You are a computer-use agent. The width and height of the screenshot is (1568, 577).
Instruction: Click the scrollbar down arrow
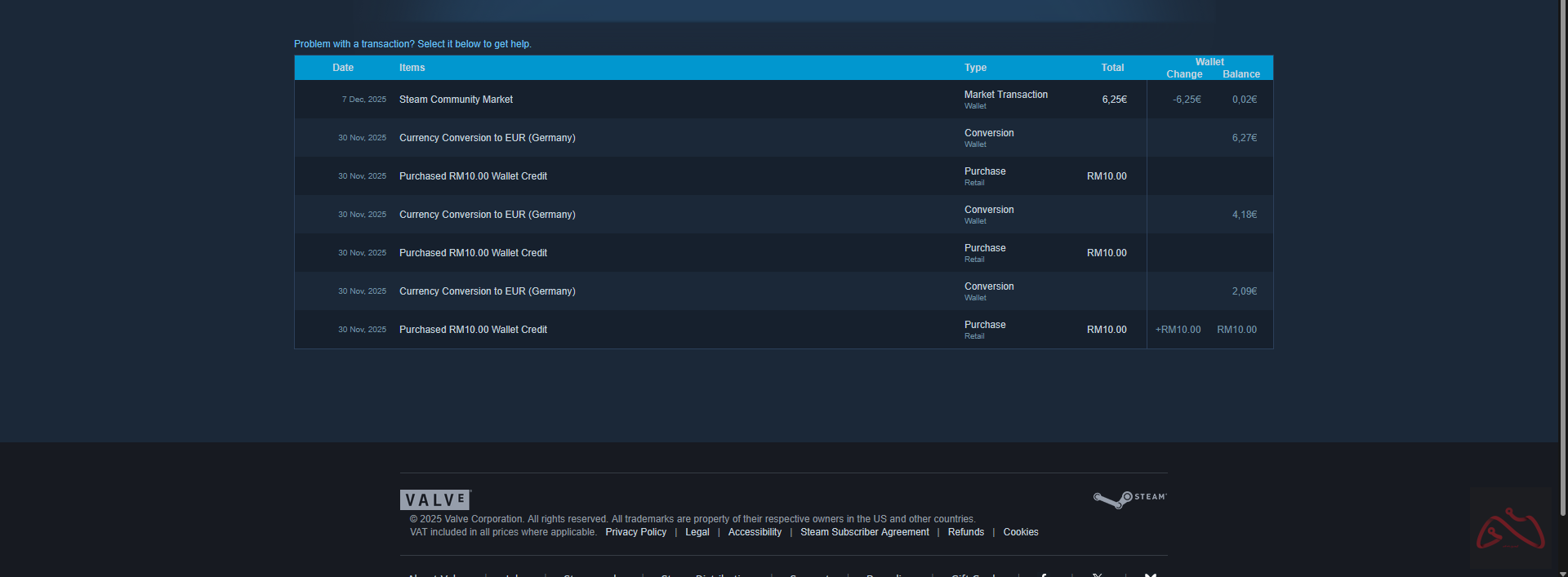pos(1563,571)
